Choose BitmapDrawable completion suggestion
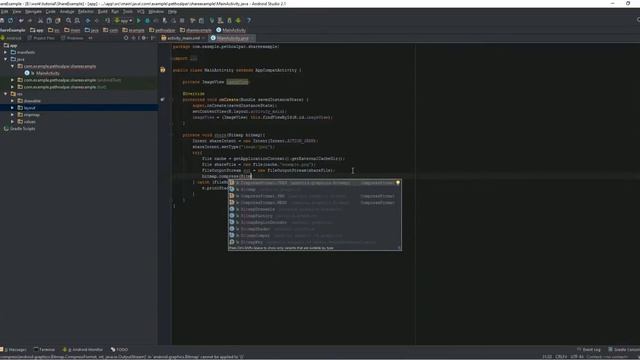 click(315, 209)
